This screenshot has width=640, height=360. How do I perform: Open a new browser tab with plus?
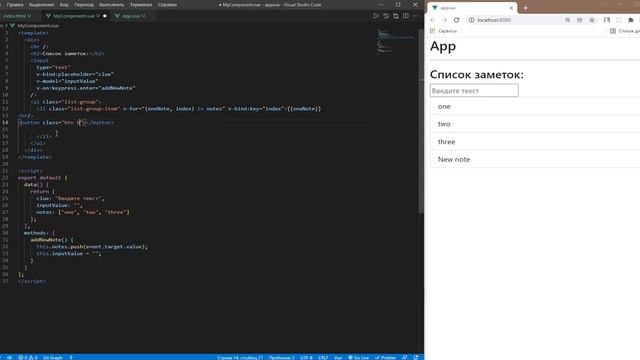click(x=525, y=8)
